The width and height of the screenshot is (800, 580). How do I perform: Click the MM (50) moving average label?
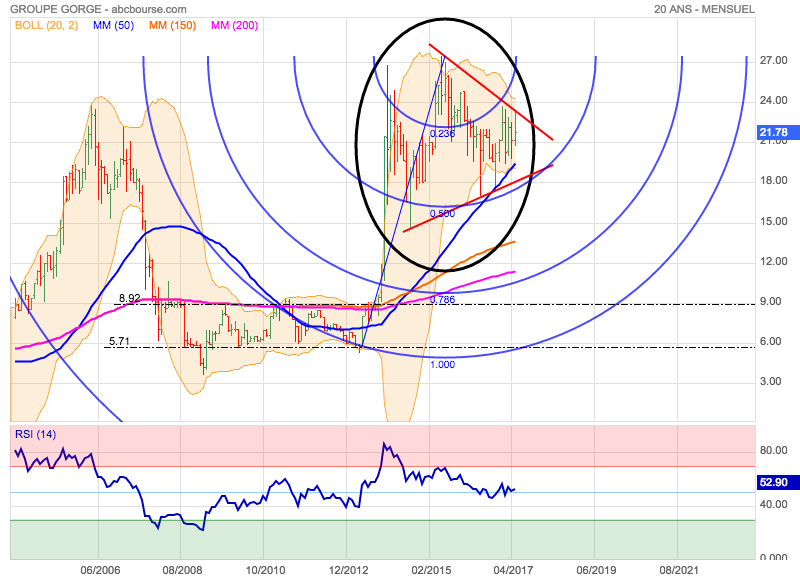click(x=113, y=25)
